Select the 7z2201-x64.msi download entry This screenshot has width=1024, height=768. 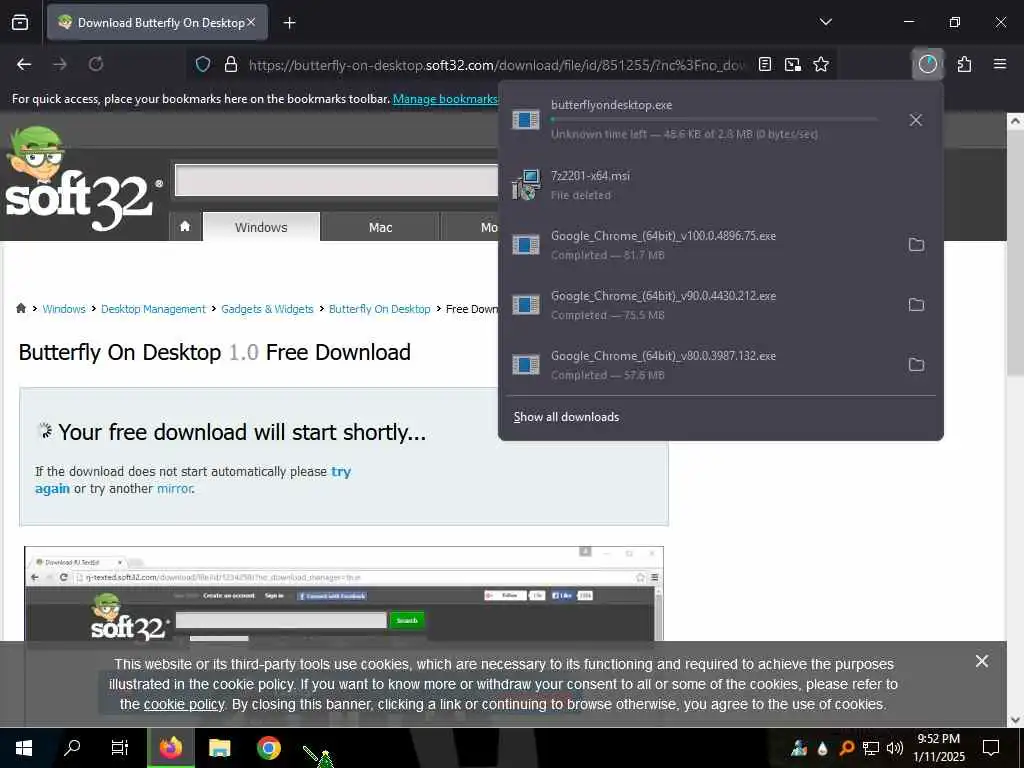click(x=720, y=185)
